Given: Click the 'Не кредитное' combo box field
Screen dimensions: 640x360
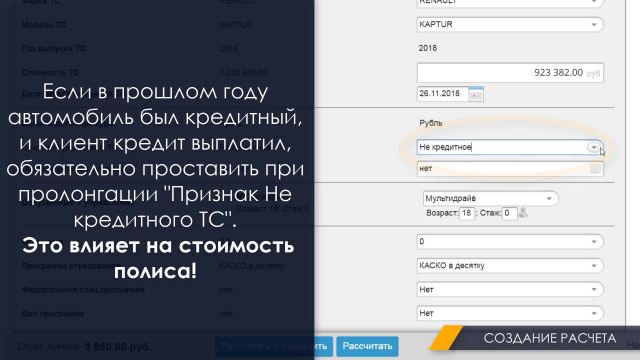Looking at the screenshot, I should click(510, 147).
